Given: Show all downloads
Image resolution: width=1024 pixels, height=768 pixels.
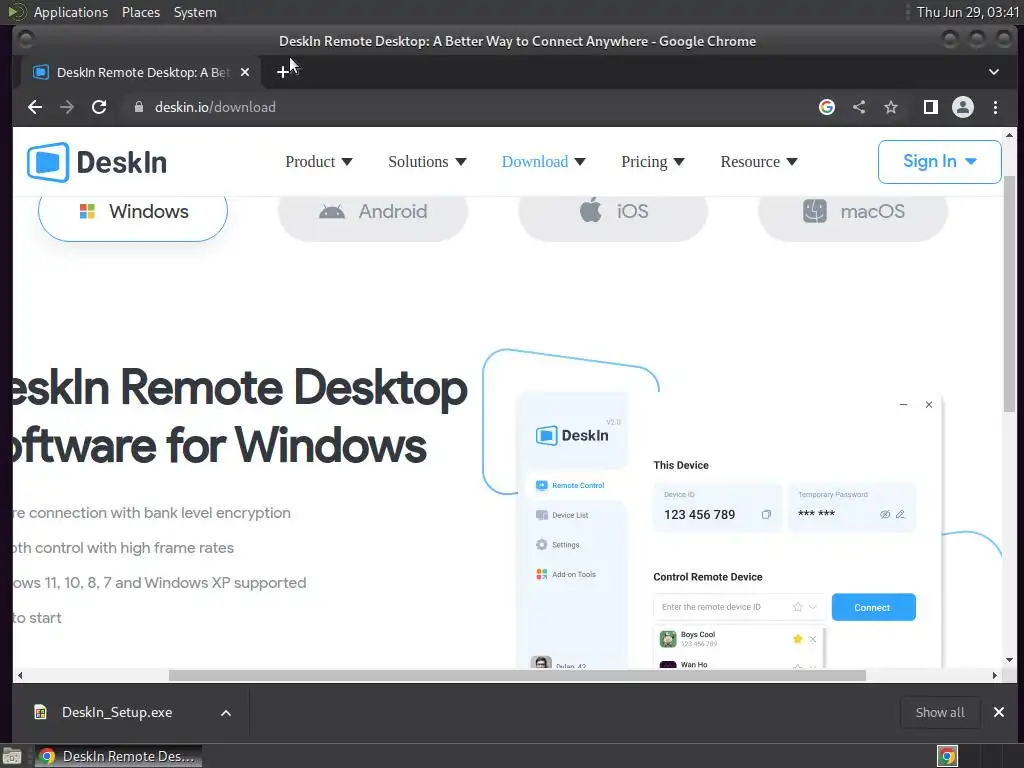Looking at the screenshot, I should click(940, 712).
